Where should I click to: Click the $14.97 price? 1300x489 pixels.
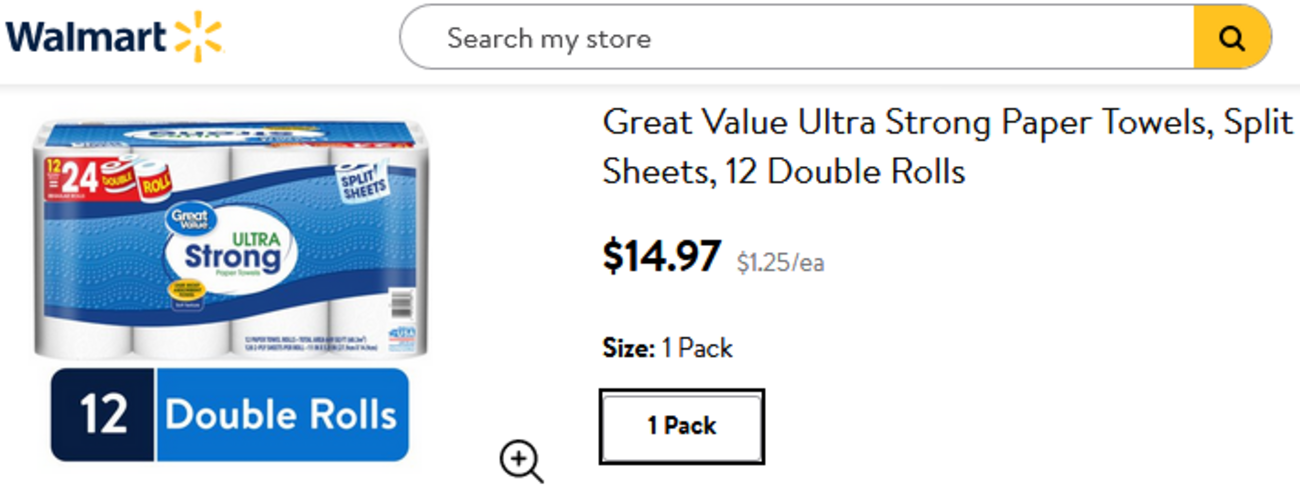click(660, 257)
